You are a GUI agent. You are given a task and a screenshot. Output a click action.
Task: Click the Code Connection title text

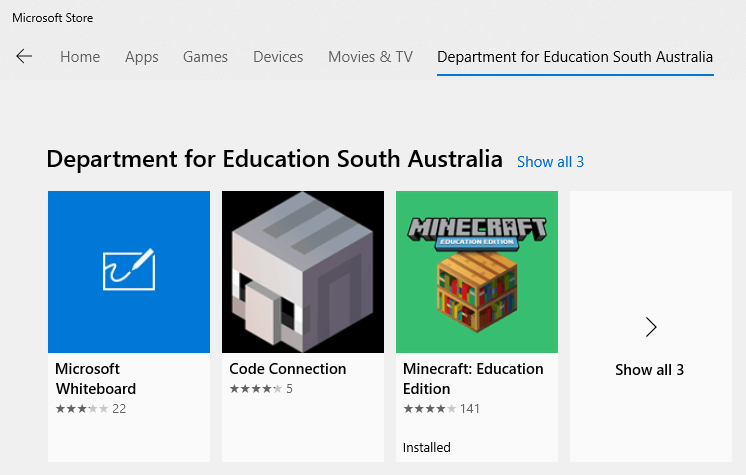click(287, 369)
